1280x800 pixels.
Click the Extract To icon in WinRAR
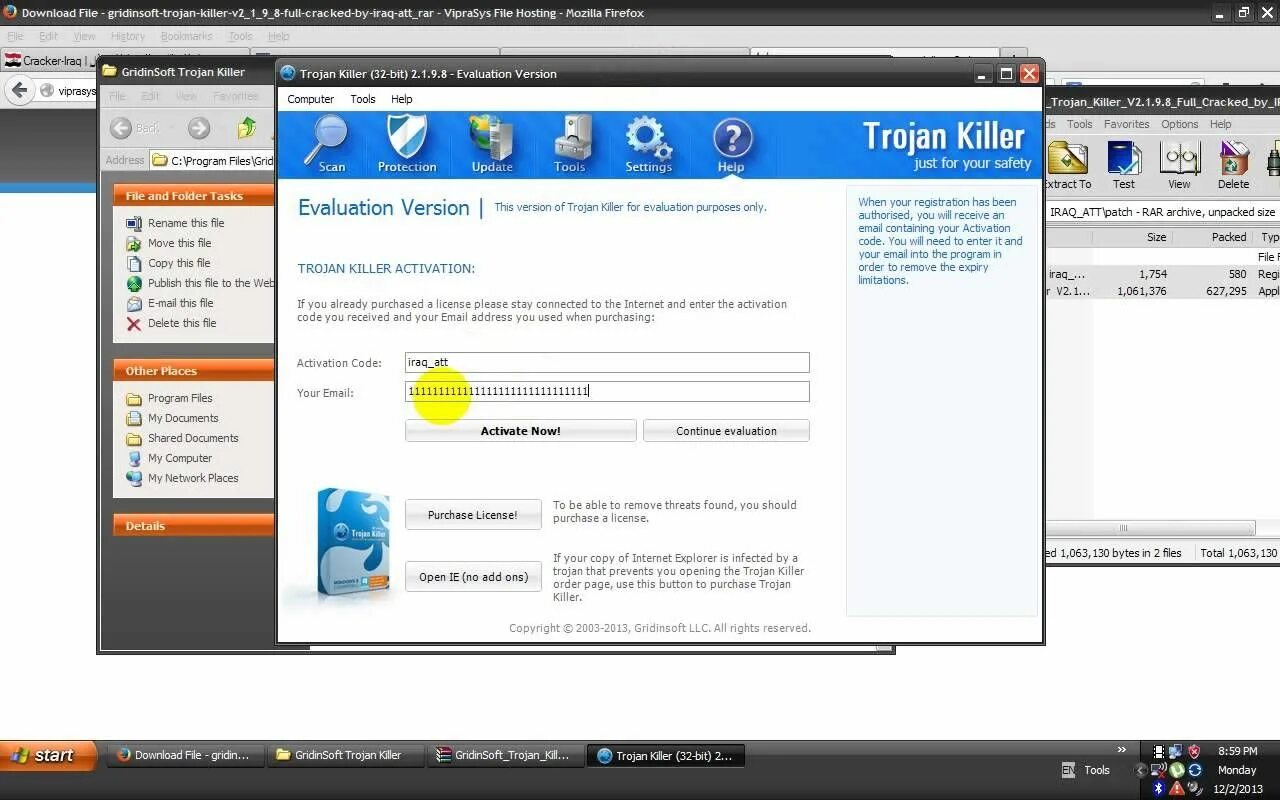tap(1067, 165)
